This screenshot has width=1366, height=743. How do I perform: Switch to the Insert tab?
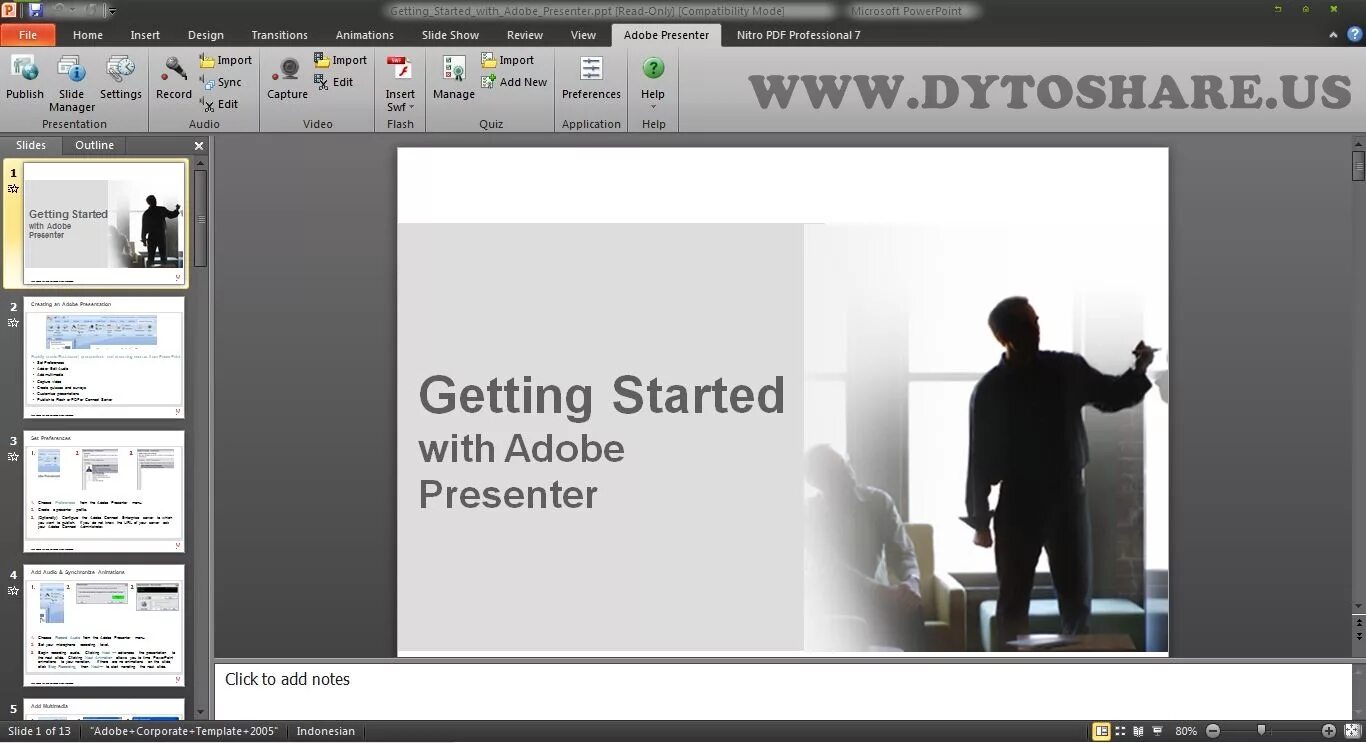tap(145, 35)
